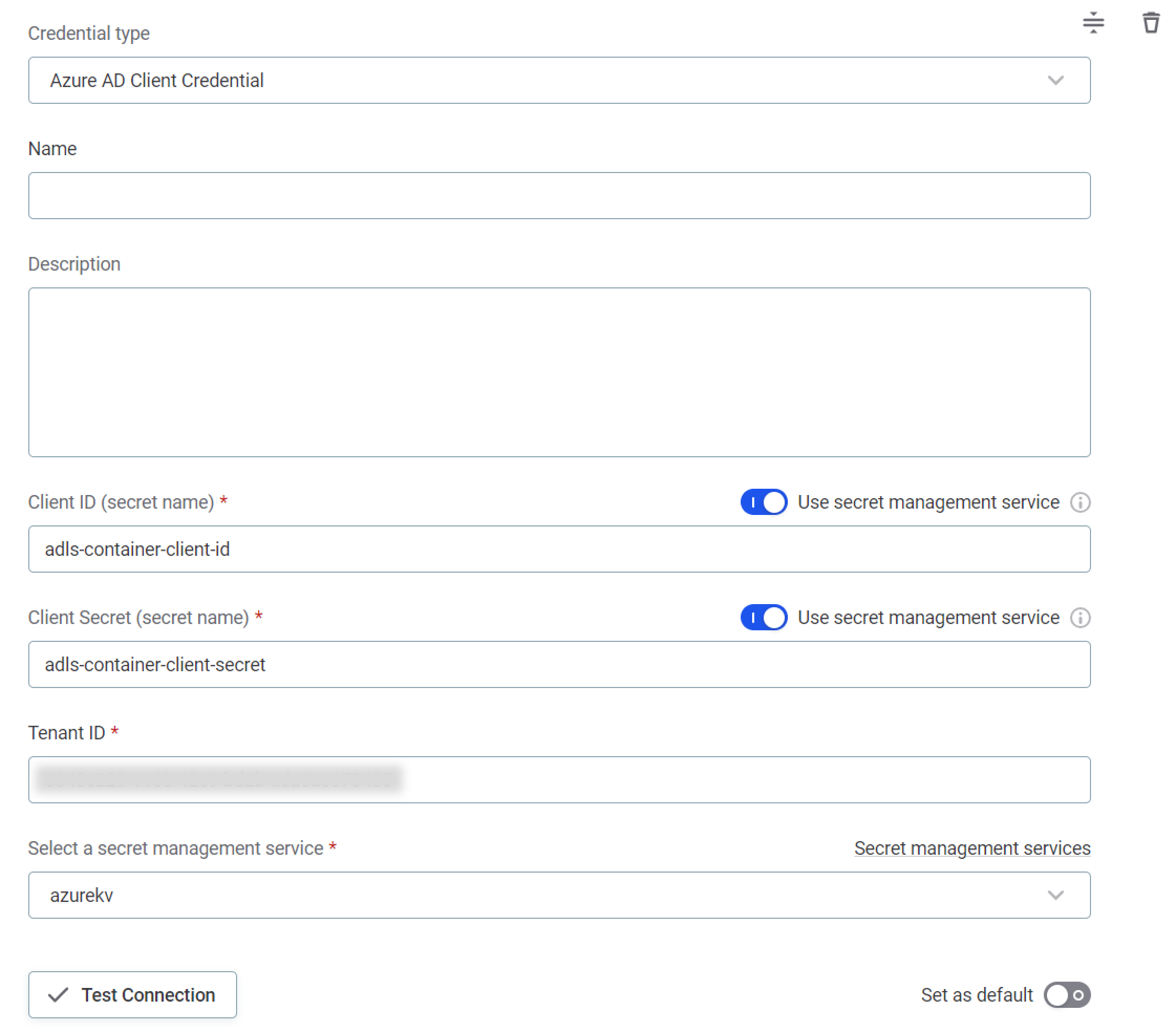1176x1032 pixels.
Task: Select Azure AD Client Credential option
Action: 157,80
